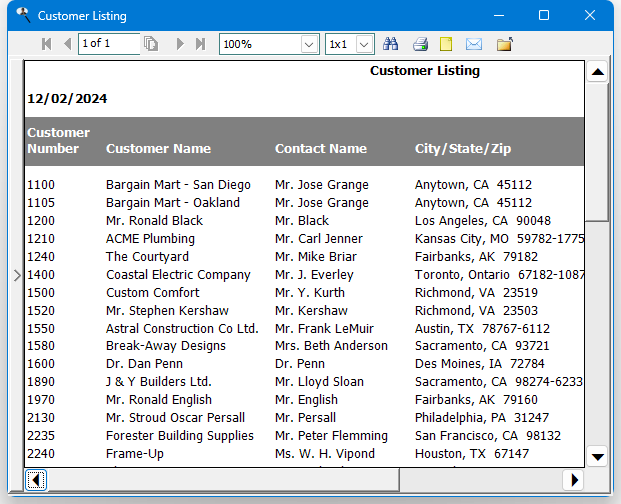Click the vertical scrollbar down arrow
The width and height of the screenshot is (621, 504).
pyautogui.click(x=597, y=456)
